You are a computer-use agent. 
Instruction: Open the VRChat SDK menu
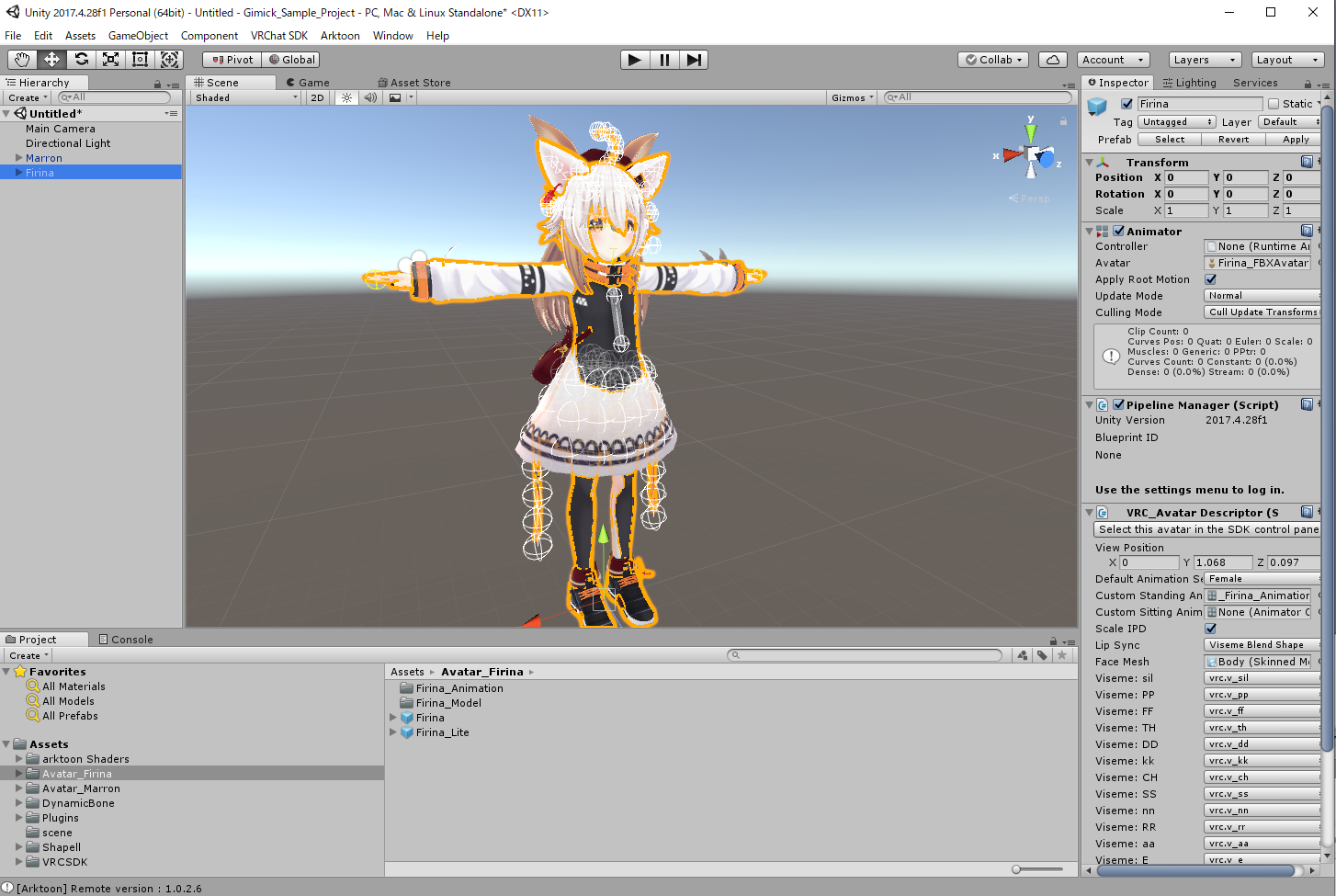pos(279,36)
